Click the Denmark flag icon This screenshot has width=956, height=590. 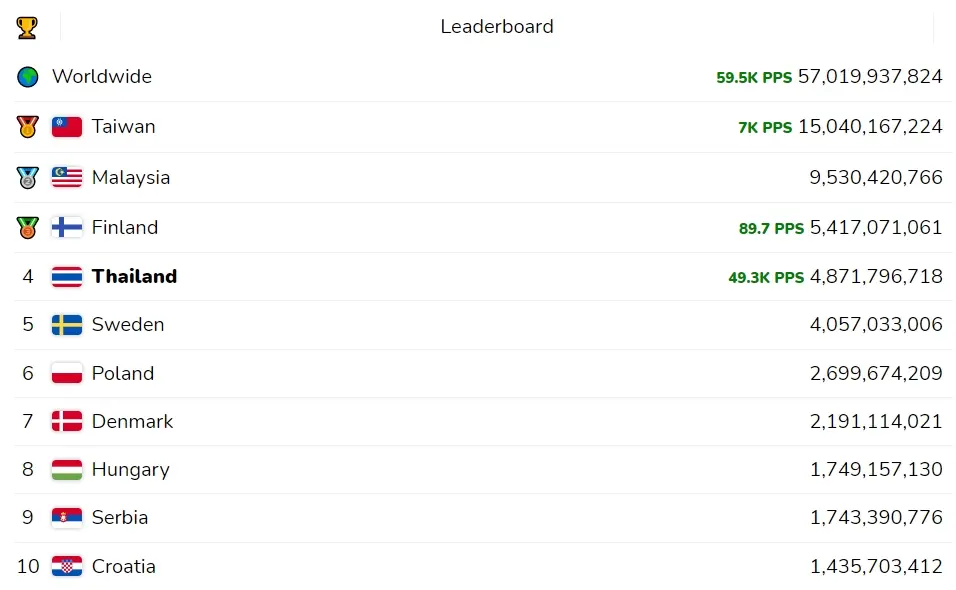pyautogui.click(x=67, y=422)
